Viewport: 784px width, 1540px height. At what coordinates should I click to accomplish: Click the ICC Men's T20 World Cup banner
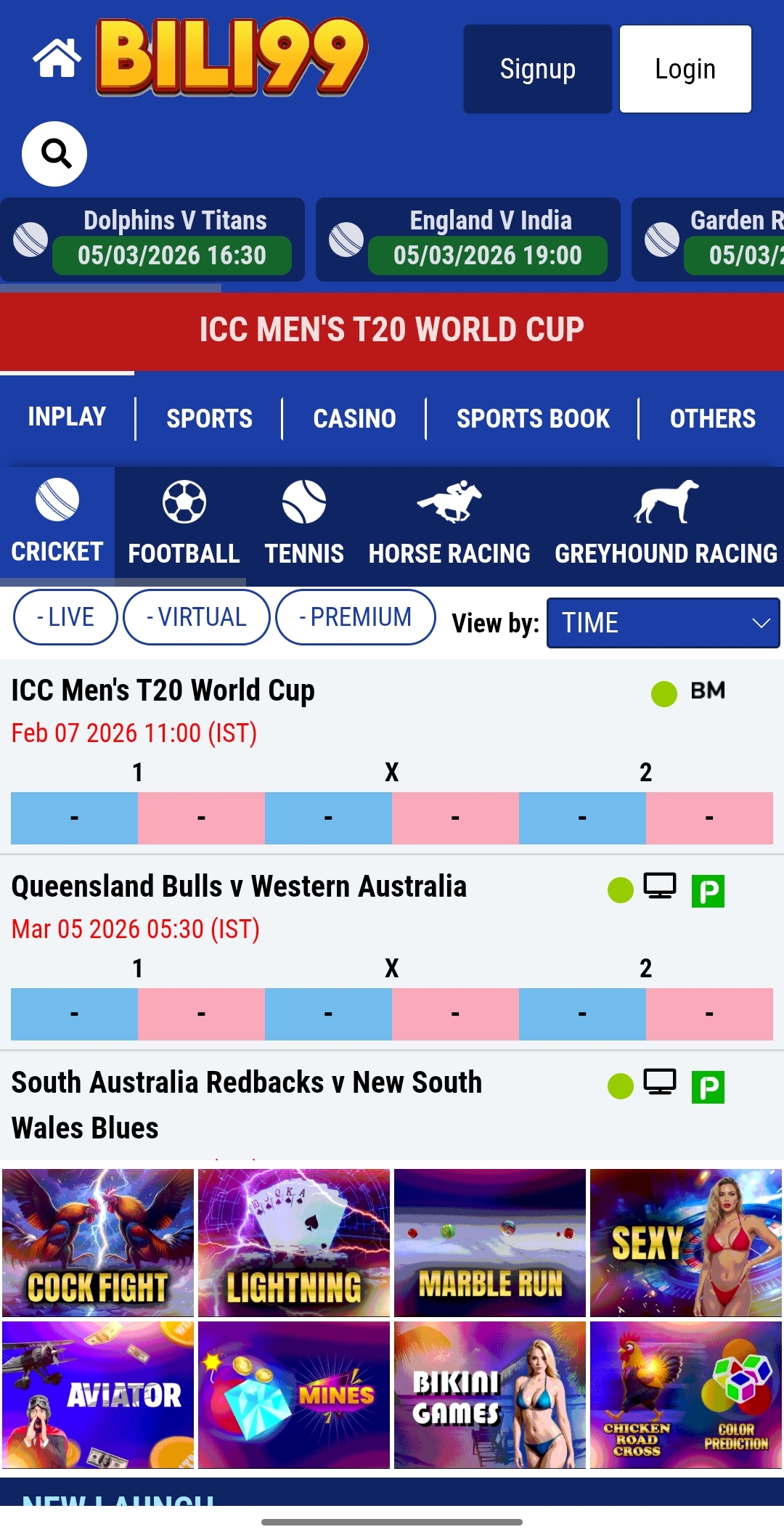tap(392, 330)
